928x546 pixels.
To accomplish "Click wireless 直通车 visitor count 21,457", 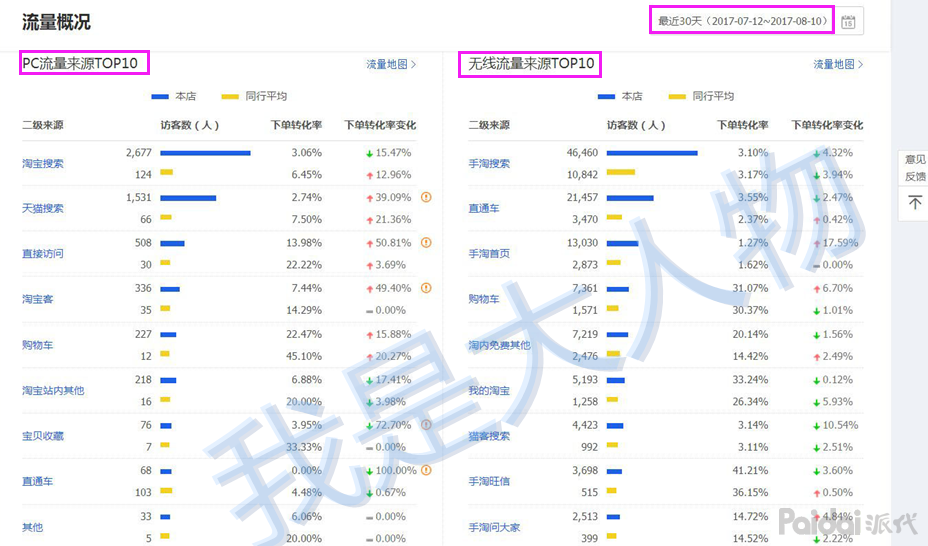I will click(582, 197).
